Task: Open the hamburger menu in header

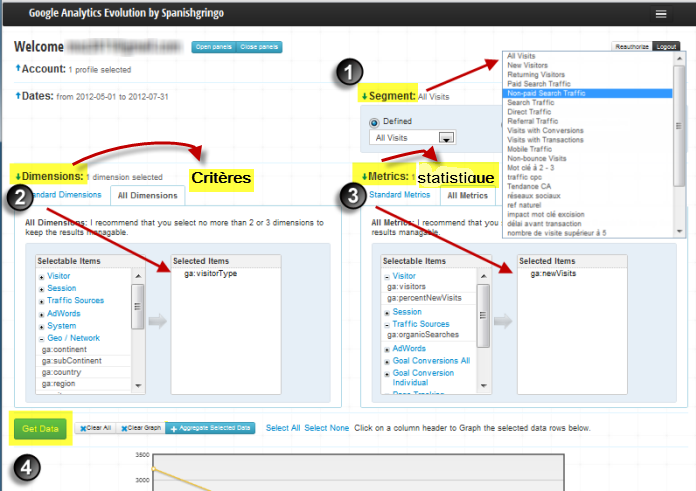Action: tap(660, 14)
